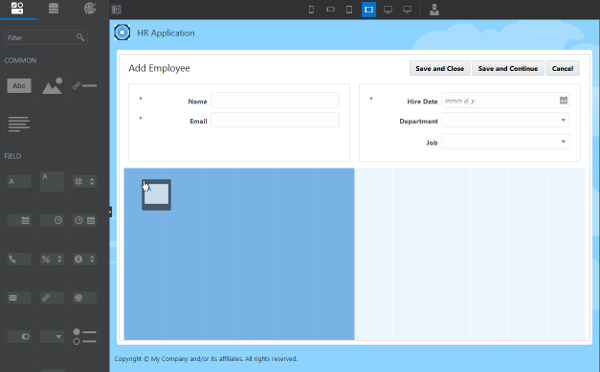
Task: Click the Email input field
Action: 275,120
